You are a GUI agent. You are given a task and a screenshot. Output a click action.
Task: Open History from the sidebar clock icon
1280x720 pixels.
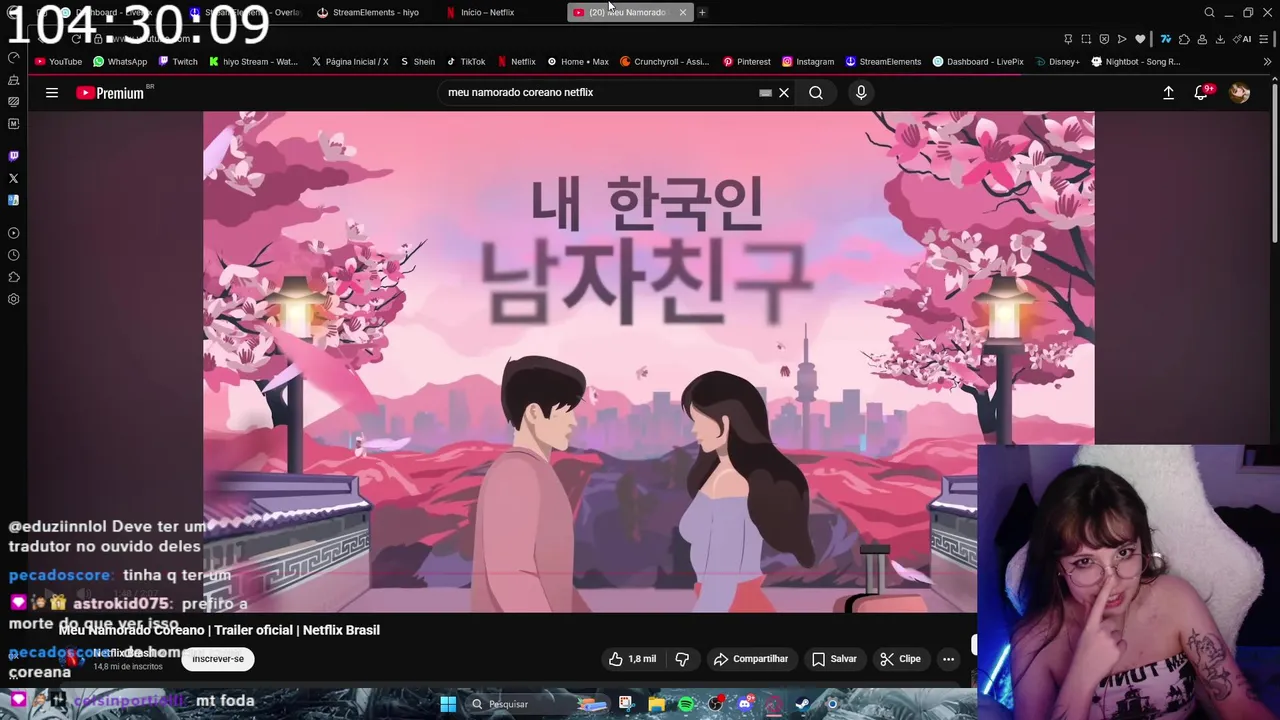(x=13, y=255)
